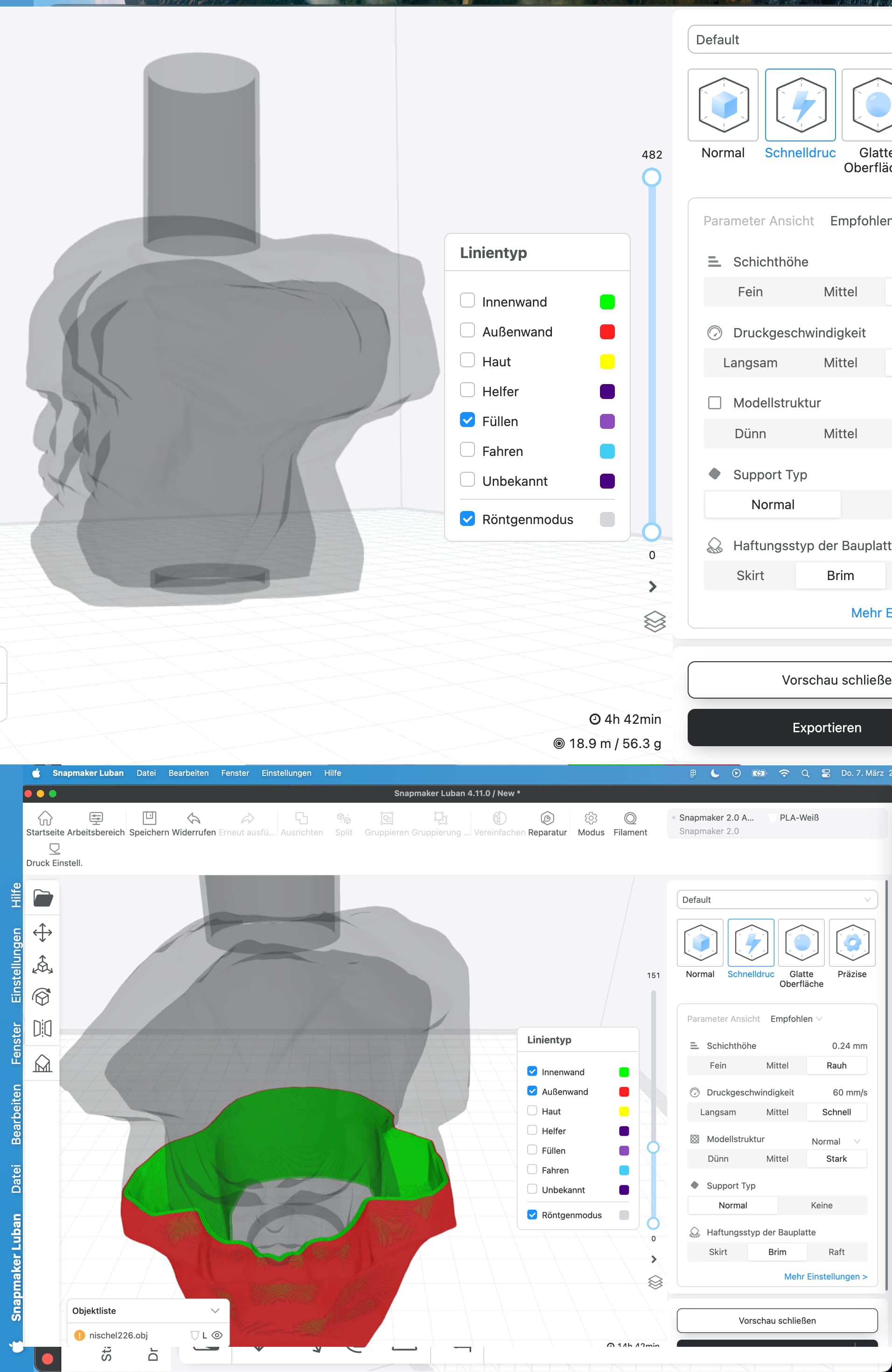Click the Speichern save icon
The height and width of the screenshot is (1372, 892).
(149, 818)
